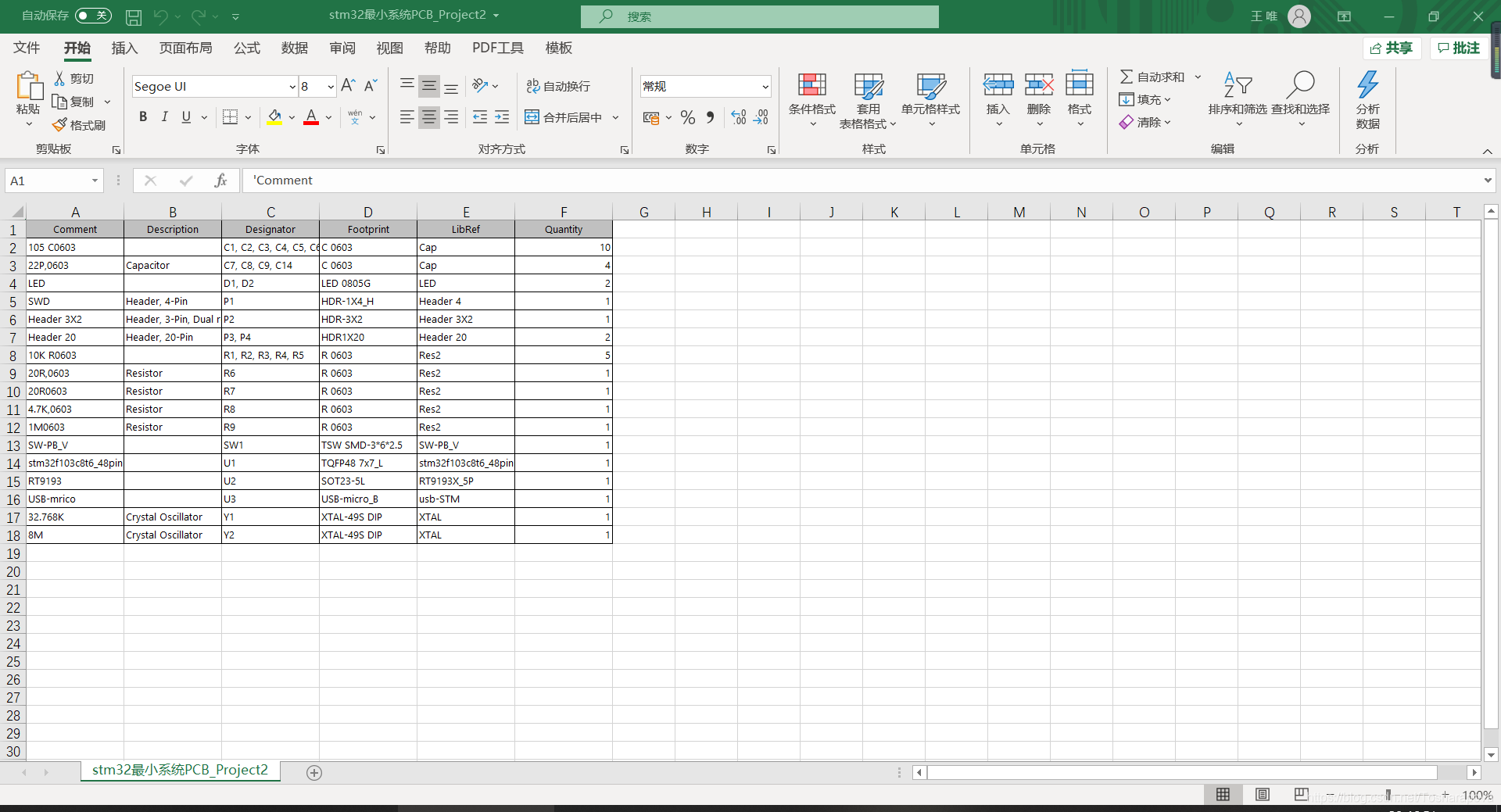The image size is (1501, 812).
Task: Apply underline formatting
Action: coord(186,117)
